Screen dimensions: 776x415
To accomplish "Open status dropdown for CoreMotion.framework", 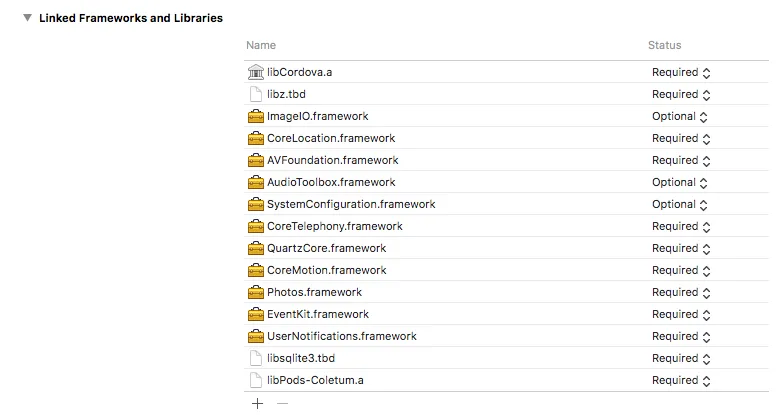I will tap(681, 271).
